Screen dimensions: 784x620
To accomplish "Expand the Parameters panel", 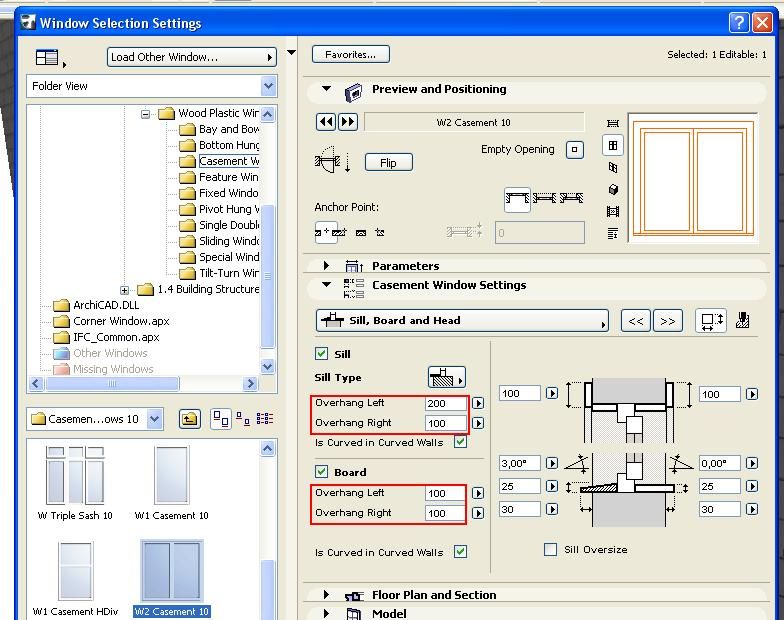I will click(x=326, y=266).
